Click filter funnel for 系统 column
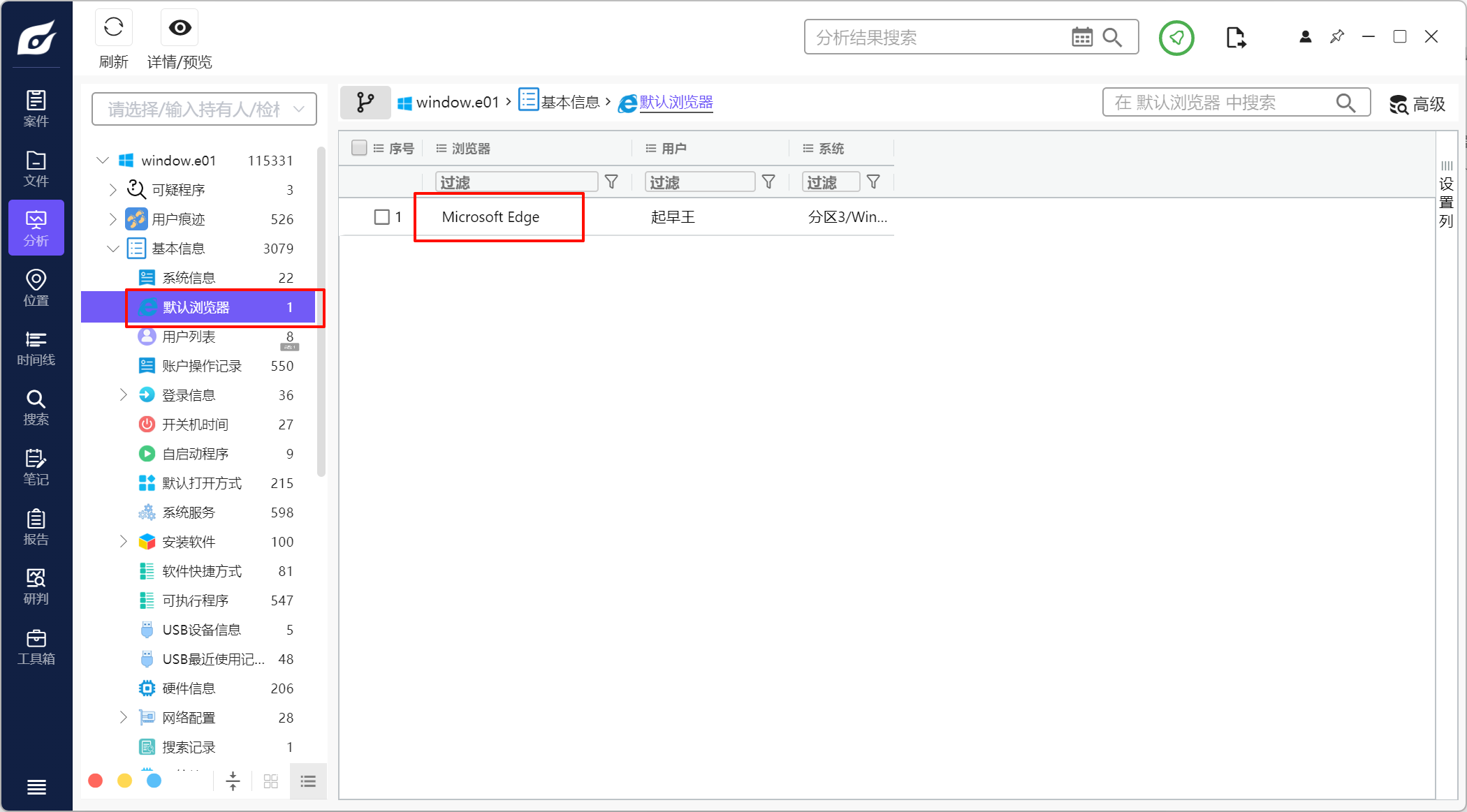 [873, 182]
